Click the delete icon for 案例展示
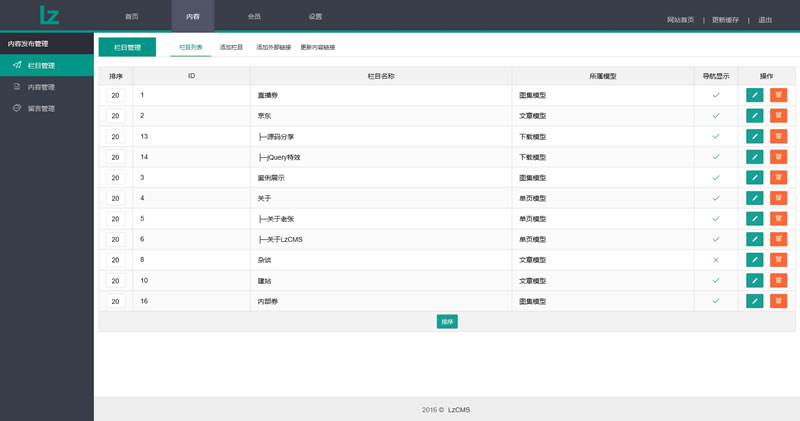Viewport: 800px width, 421px height. tap(778, 177)
